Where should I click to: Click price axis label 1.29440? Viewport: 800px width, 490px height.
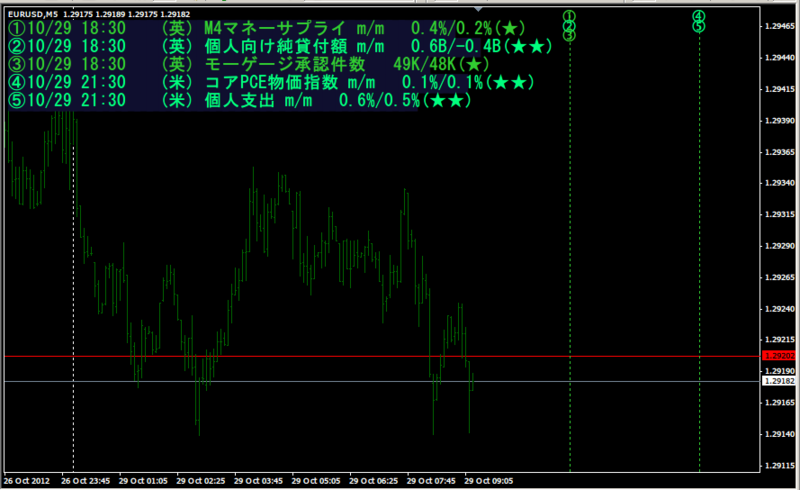coord(780,58)
